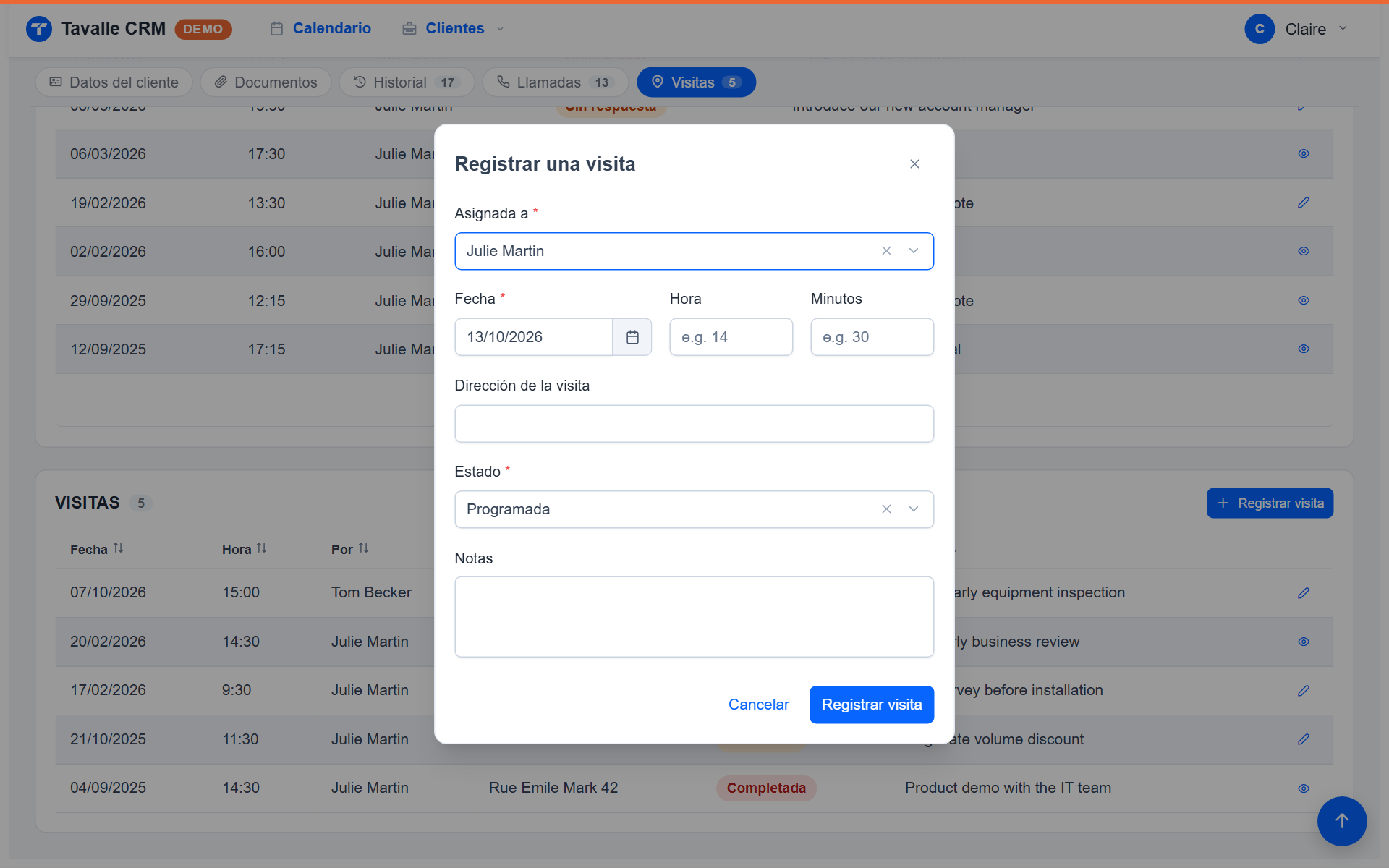Screen dimensions: 1389x868
Task: Expand the Asignada a dropdown
Action: [x=914, y=251]
